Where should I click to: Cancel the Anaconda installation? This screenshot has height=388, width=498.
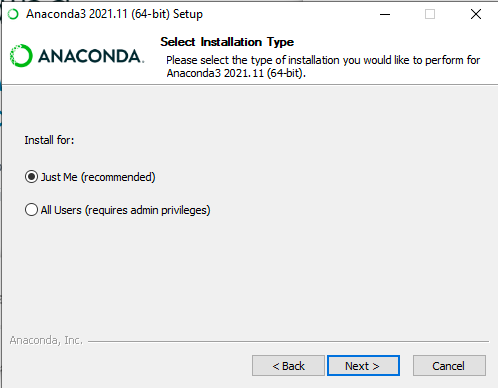coord(449,366)
